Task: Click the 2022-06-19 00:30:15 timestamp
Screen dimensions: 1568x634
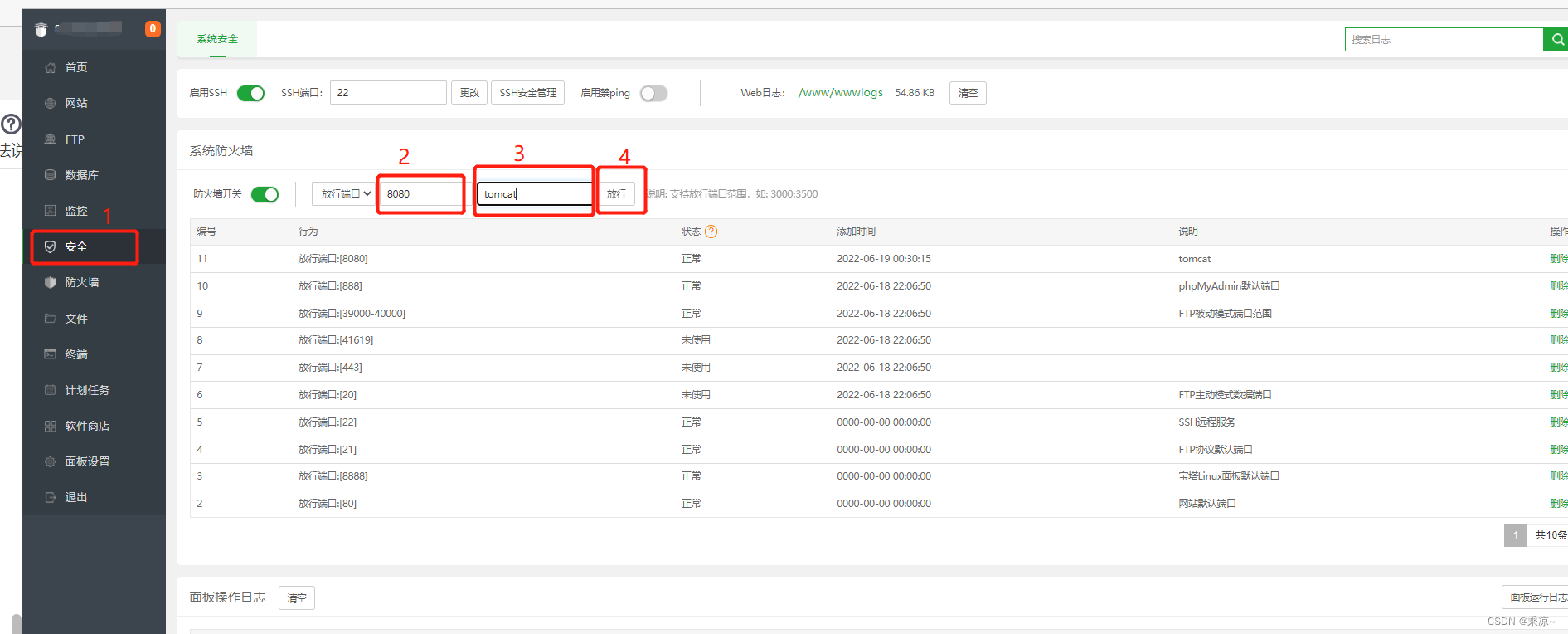Action: tap(884, 259)
